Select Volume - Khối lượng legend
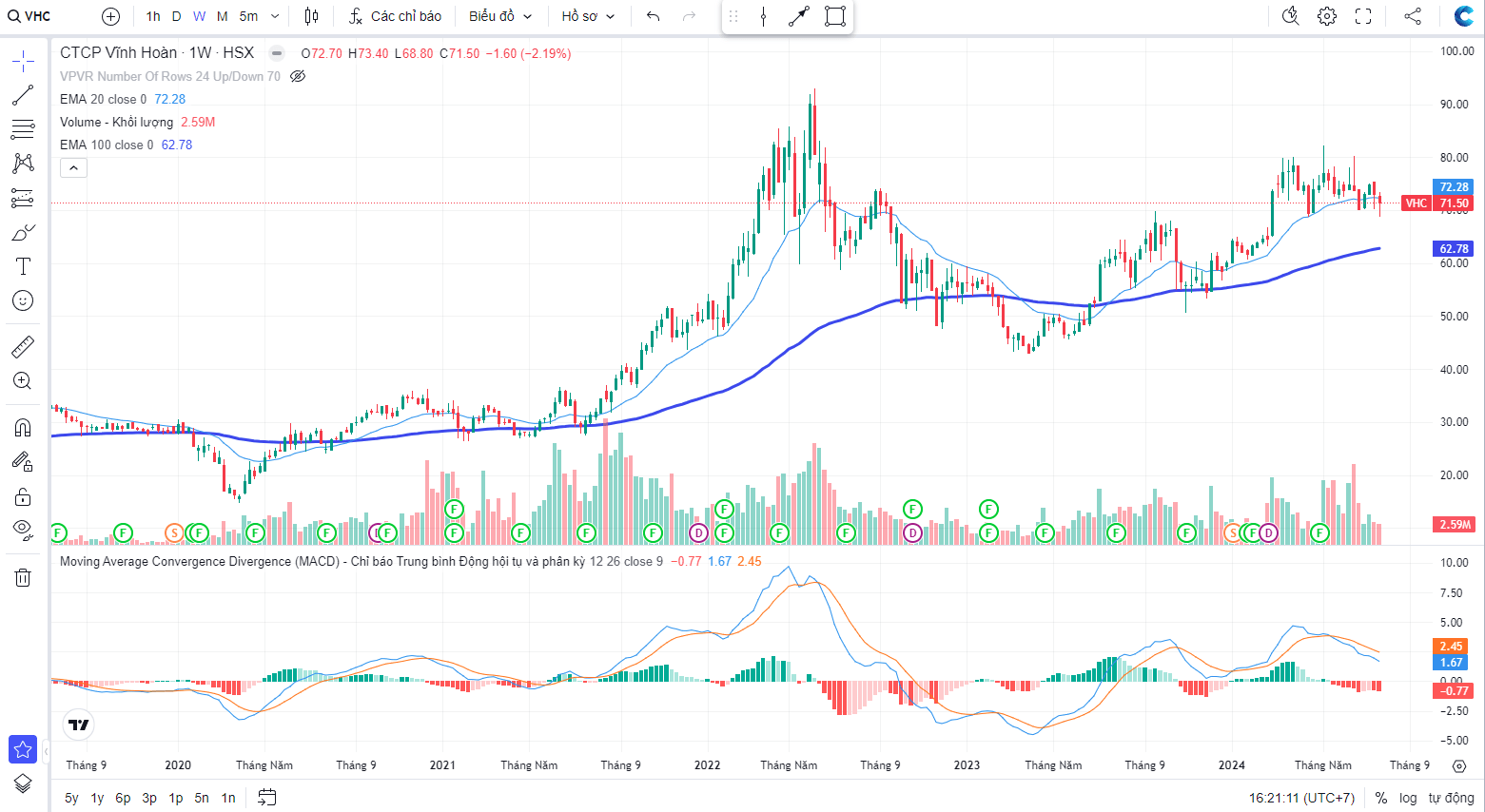The image size is (1485, 812). 116,122
